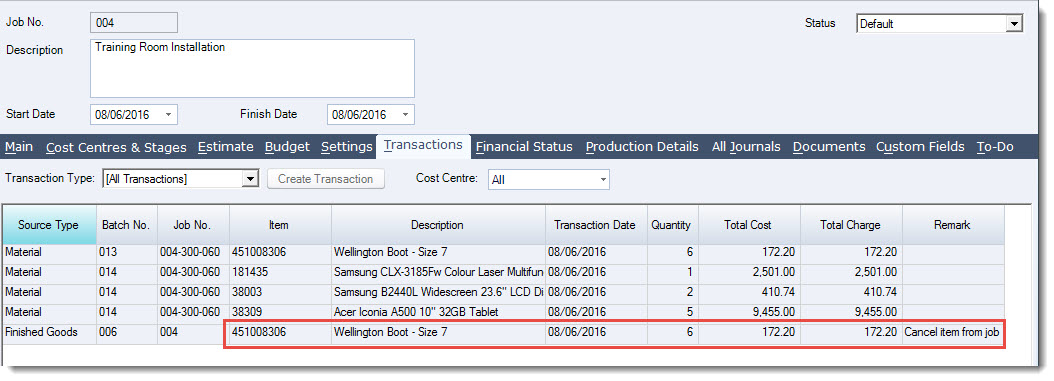Switch to Custom Fields tab
This screenshot has width=1054, height=381.
tap(920, 146)
